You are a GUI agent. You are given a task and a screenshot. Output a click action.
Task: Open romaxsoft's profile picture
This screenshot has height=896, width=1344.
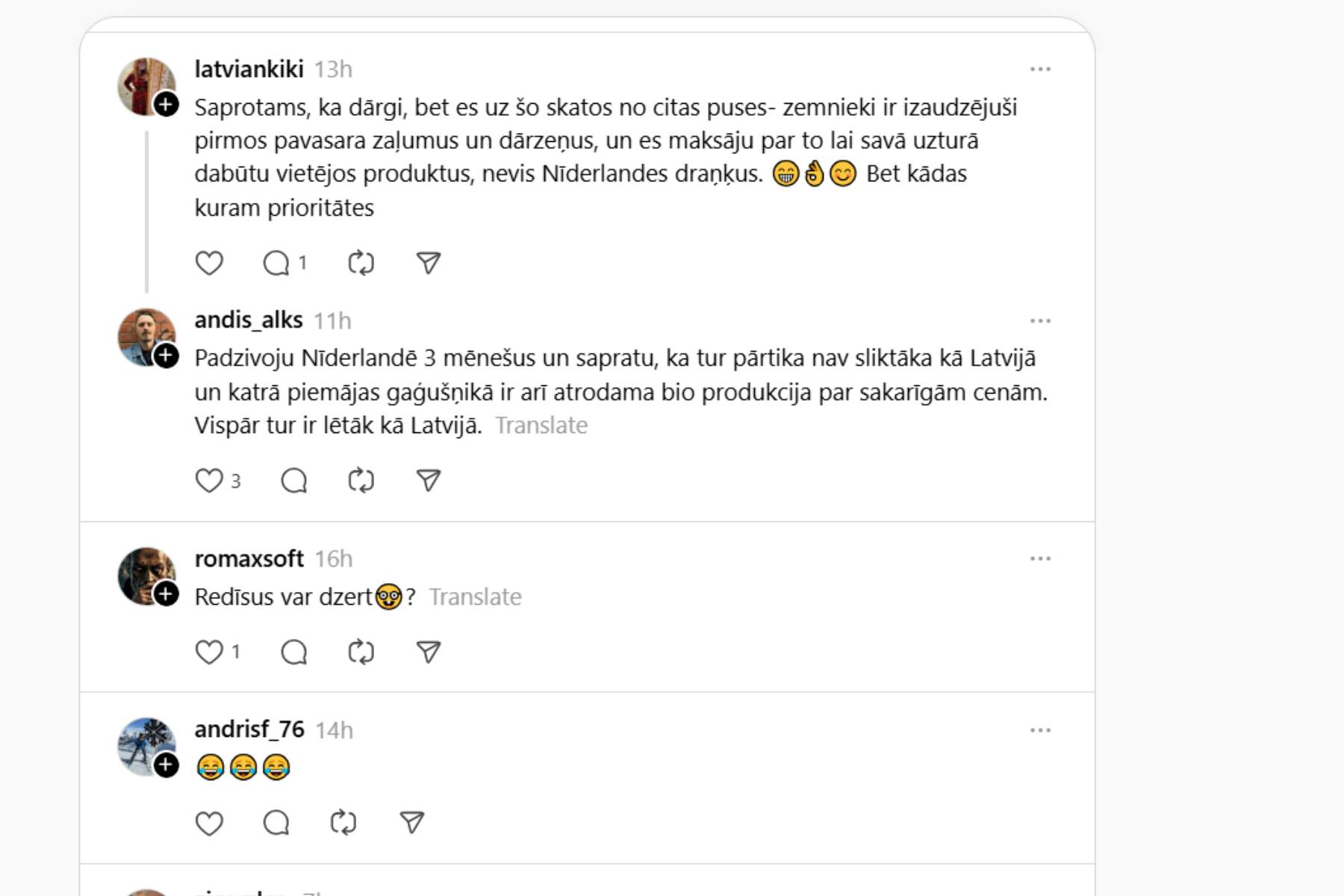tap(143, 573)
